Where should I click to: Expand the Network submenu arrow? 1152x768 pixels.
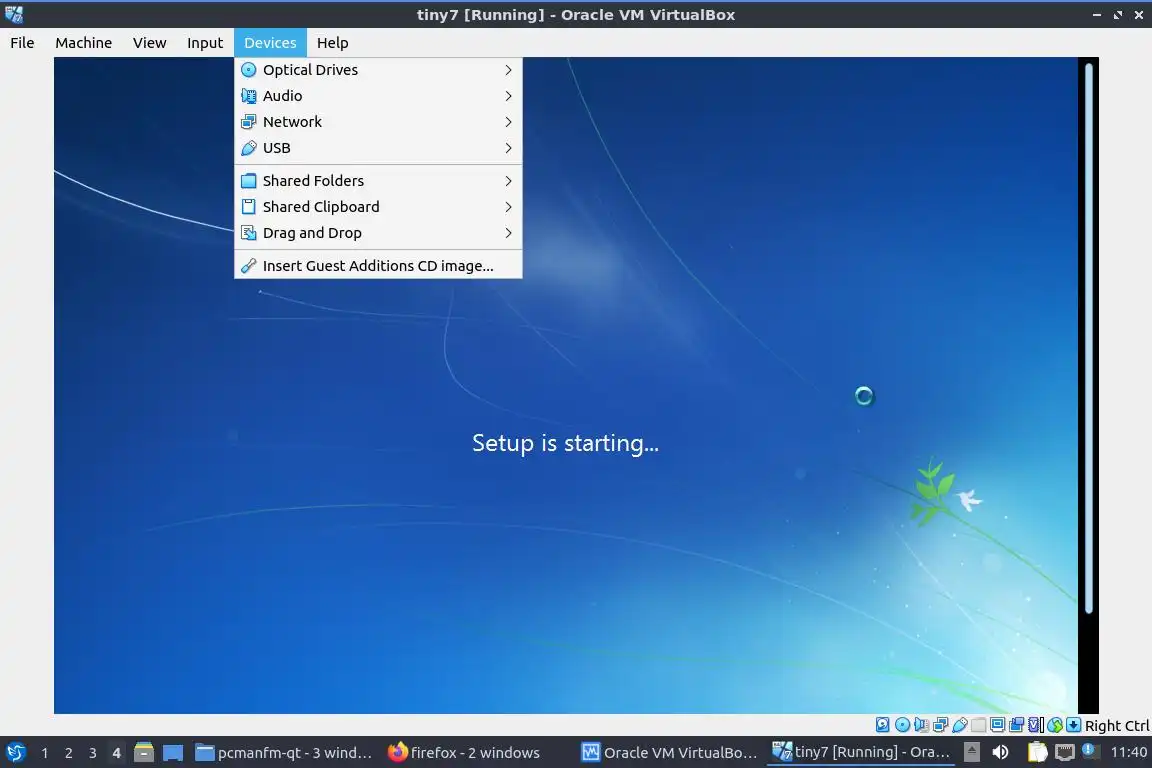[508, 121]
